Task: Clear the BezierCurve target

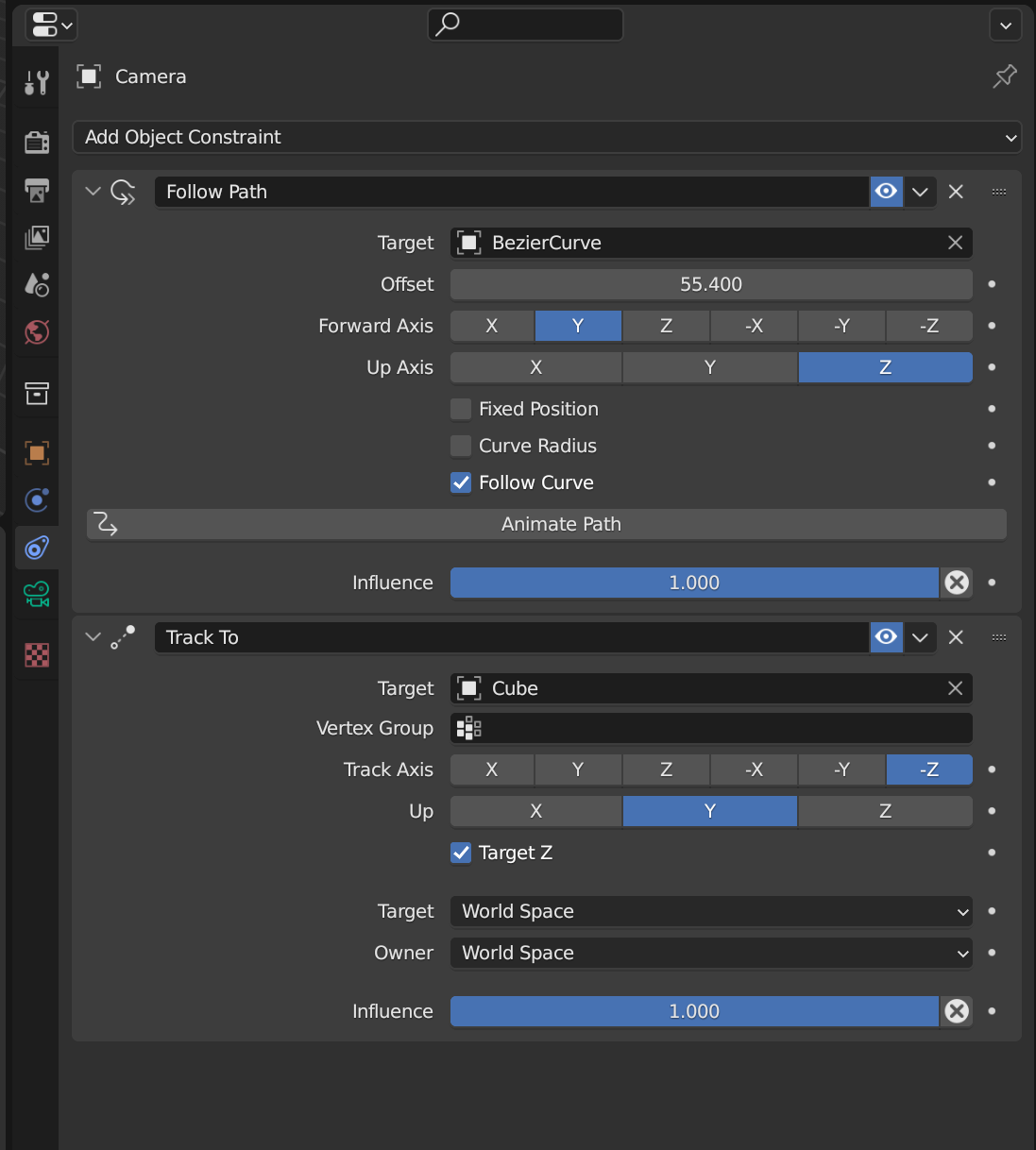Action: click(x=955, y=243)
